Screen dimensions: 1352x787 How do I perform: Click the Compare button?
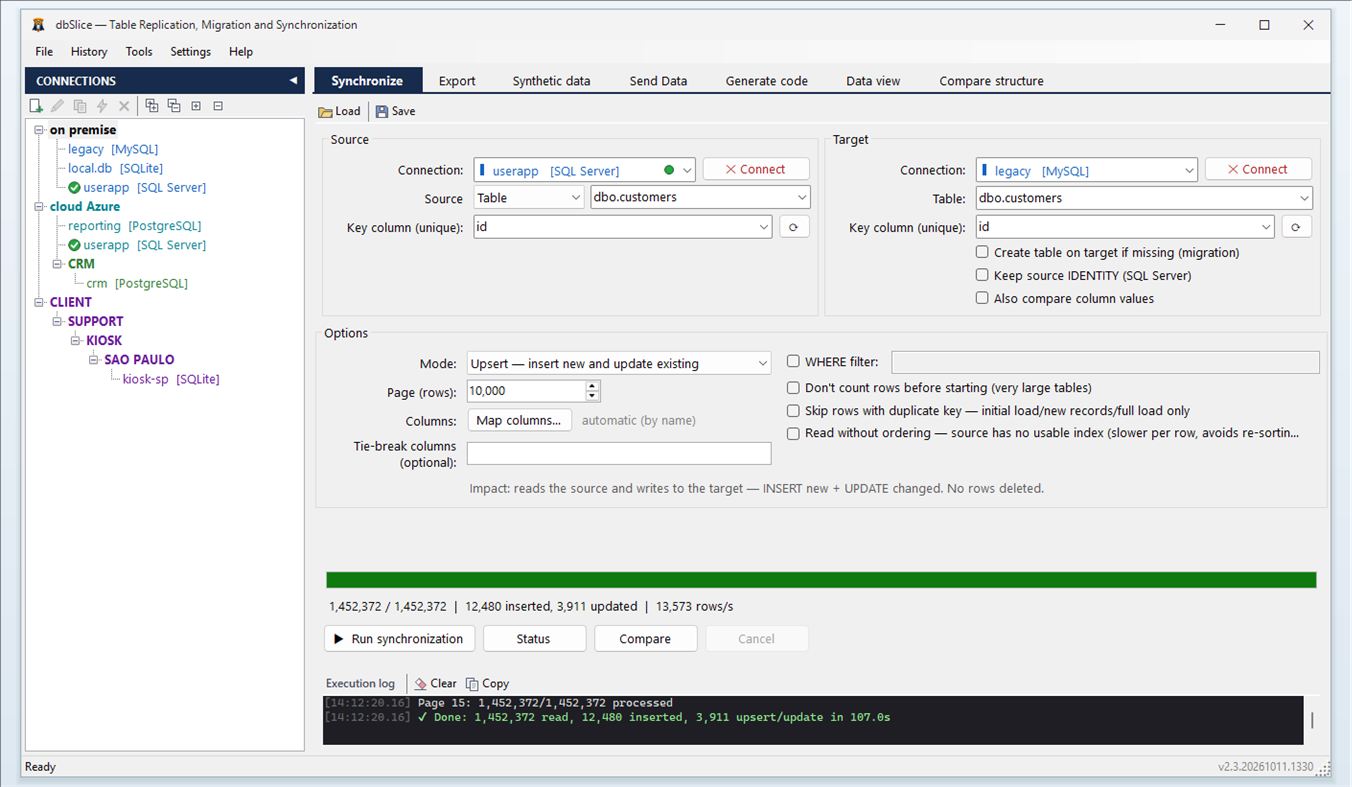coord(645,639)
